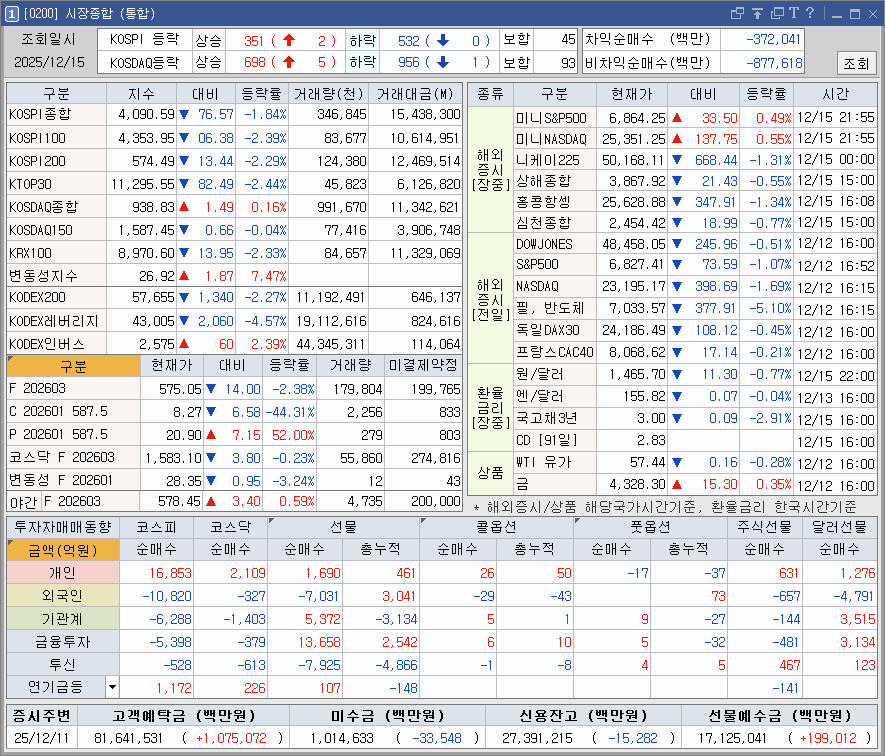Select the 필, 반도체 row
The width and height of the screenshot is (885, 756).
(x=695, y=309)
